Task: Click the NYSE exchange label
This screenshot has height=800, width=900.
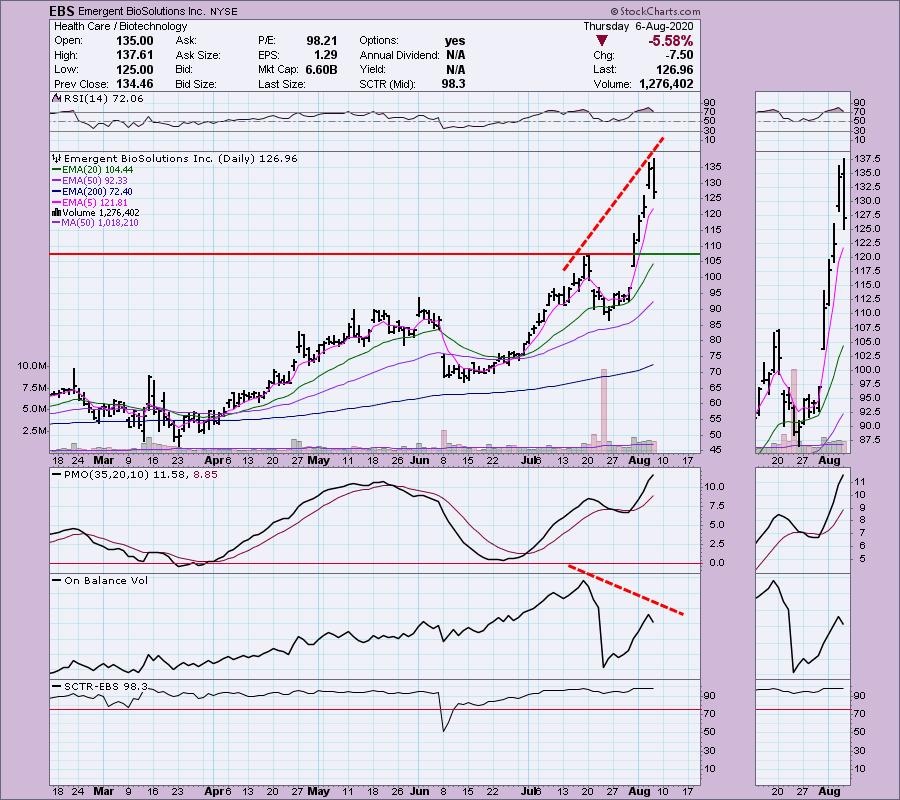Action: 223,11
